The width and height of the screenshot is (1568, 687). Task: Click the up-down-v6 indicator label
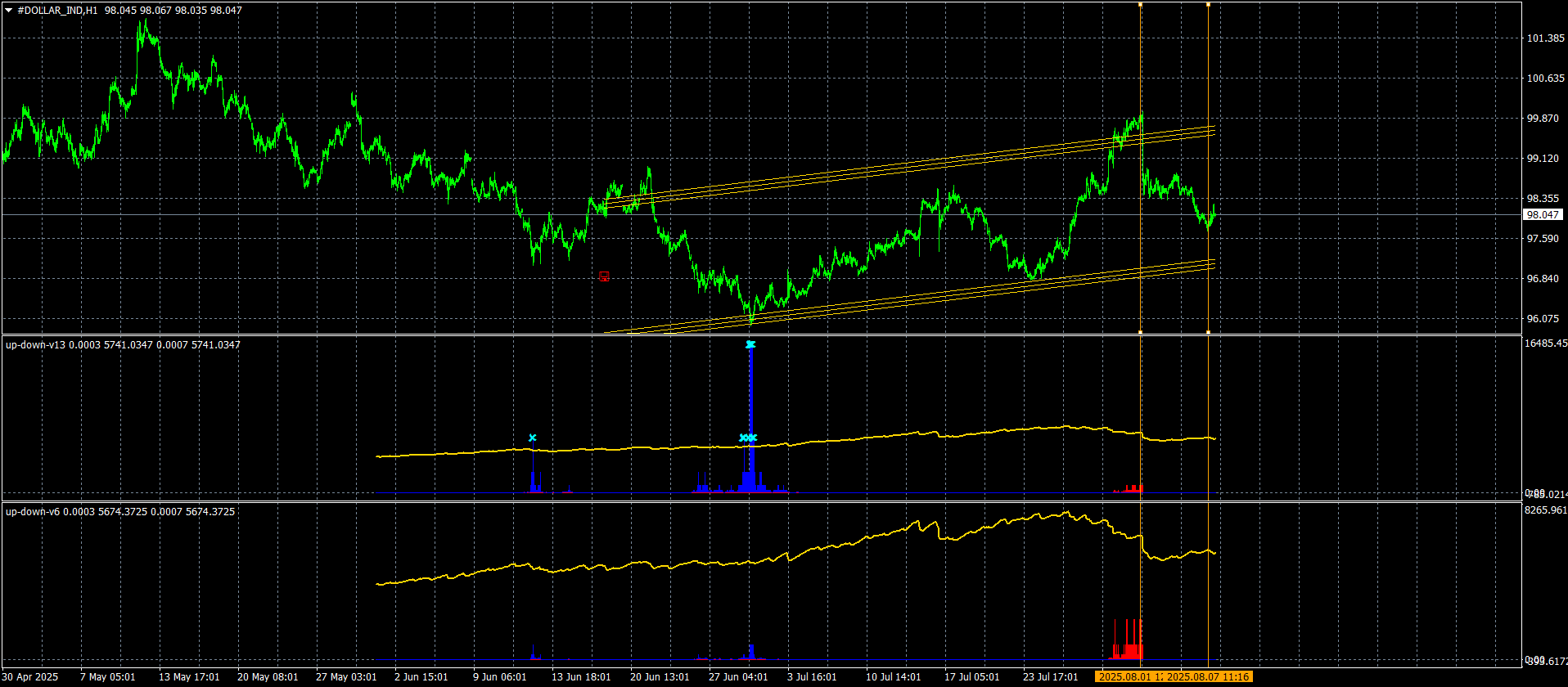33,512
